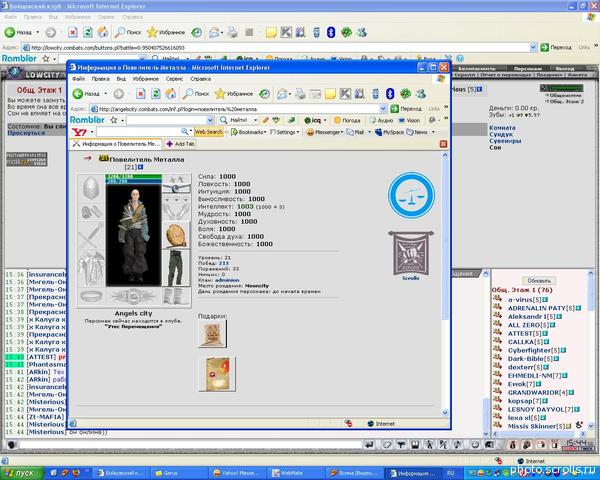Image resolution: width=600 pixels, height=480 pixels.
Task: Click the popup page vertical scrollbar
Action: pyautogui.click(x=445, y=283)
